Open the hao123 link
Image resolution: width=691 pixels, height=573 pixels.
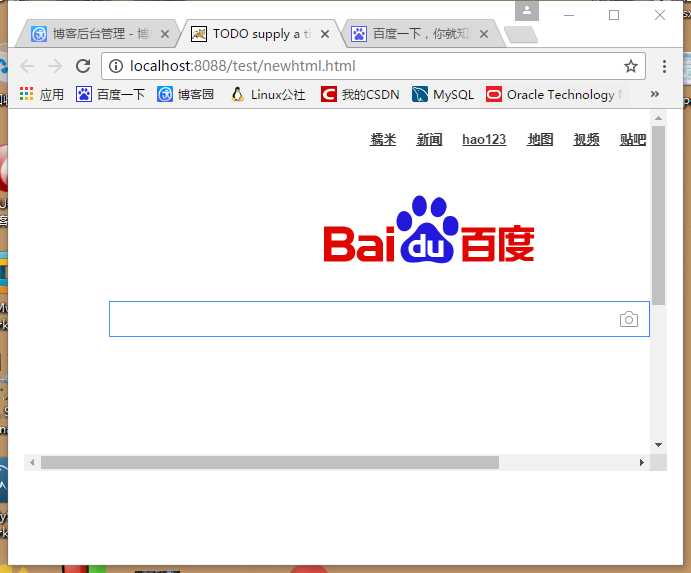(484, 139)
